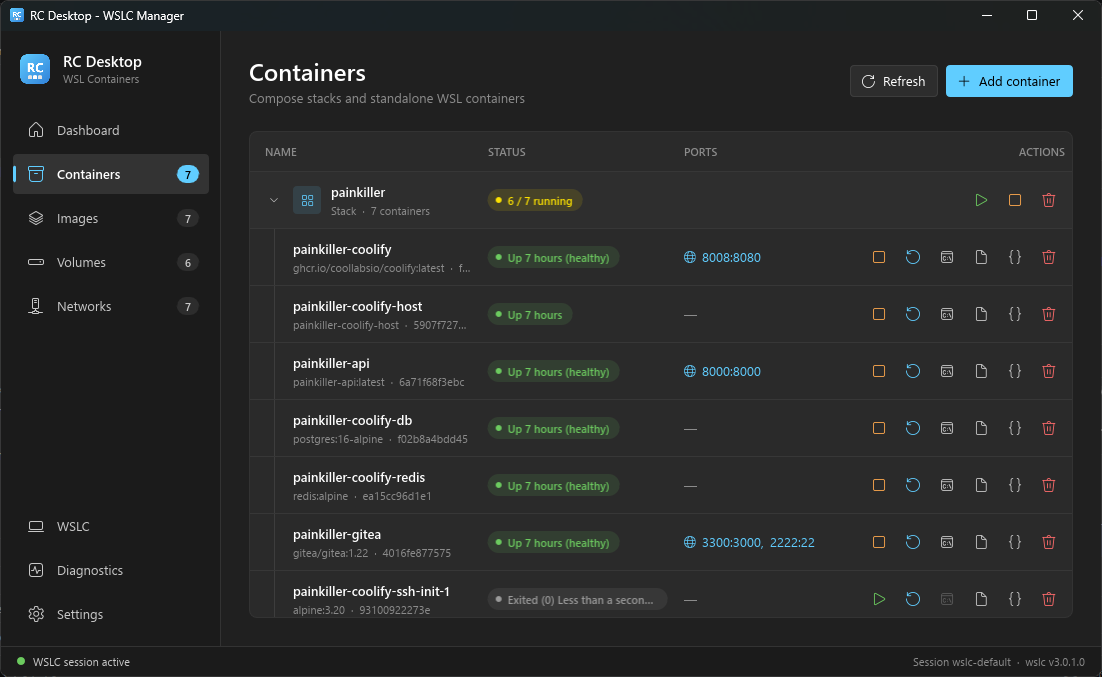Delete the painkiller-coolify-host container

(1049, 314)
